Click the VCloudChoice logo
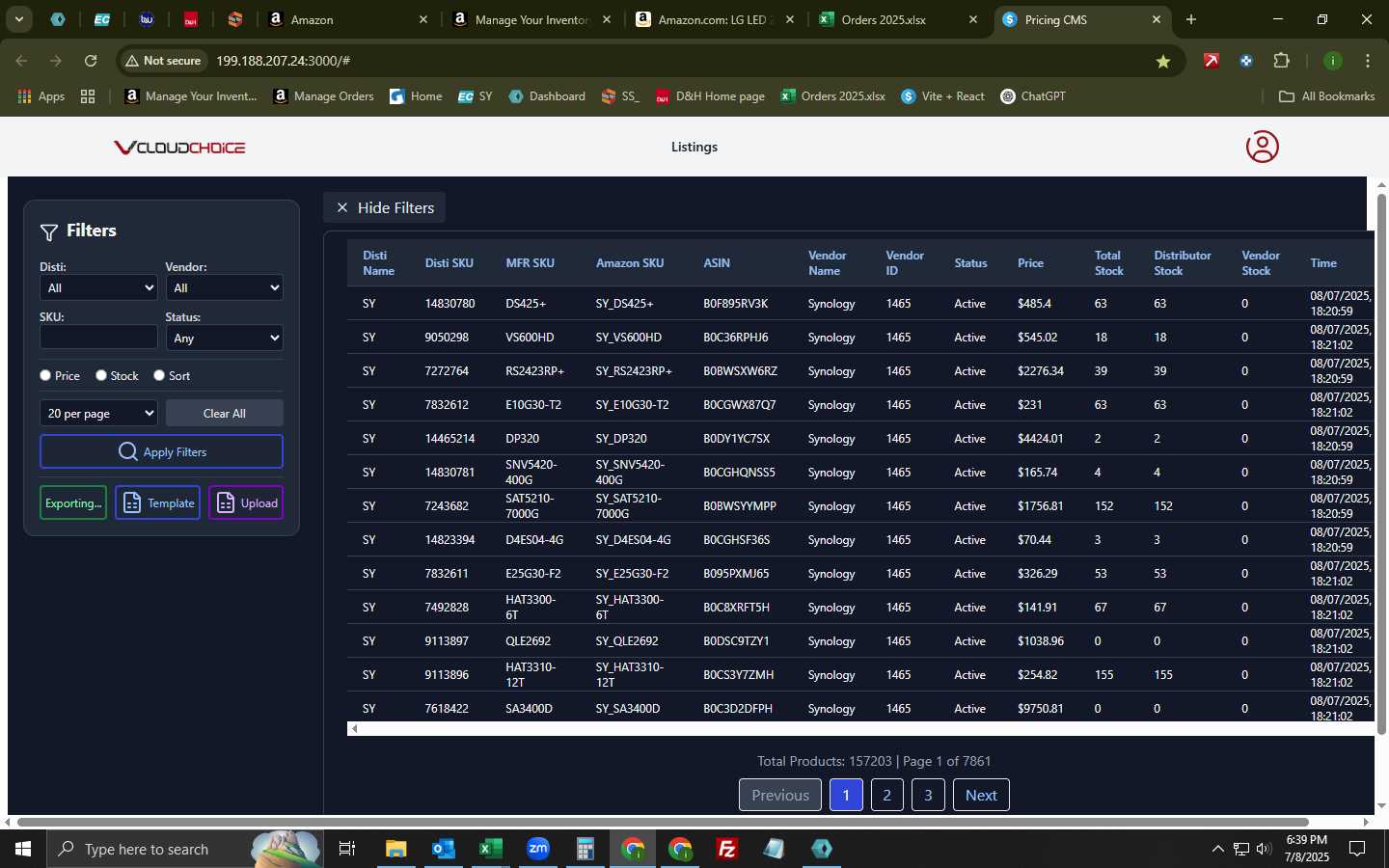The height and width of the screenshot is (868, 1389). point(179,148)
